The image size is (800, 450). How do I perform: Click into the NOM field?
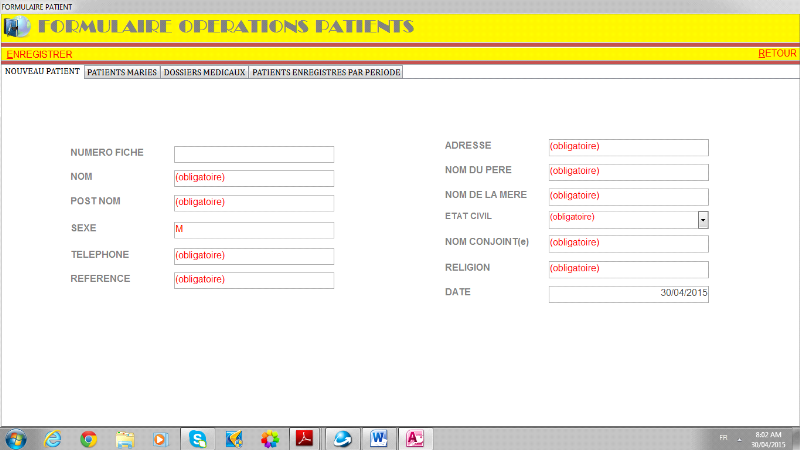pos(254,178)
